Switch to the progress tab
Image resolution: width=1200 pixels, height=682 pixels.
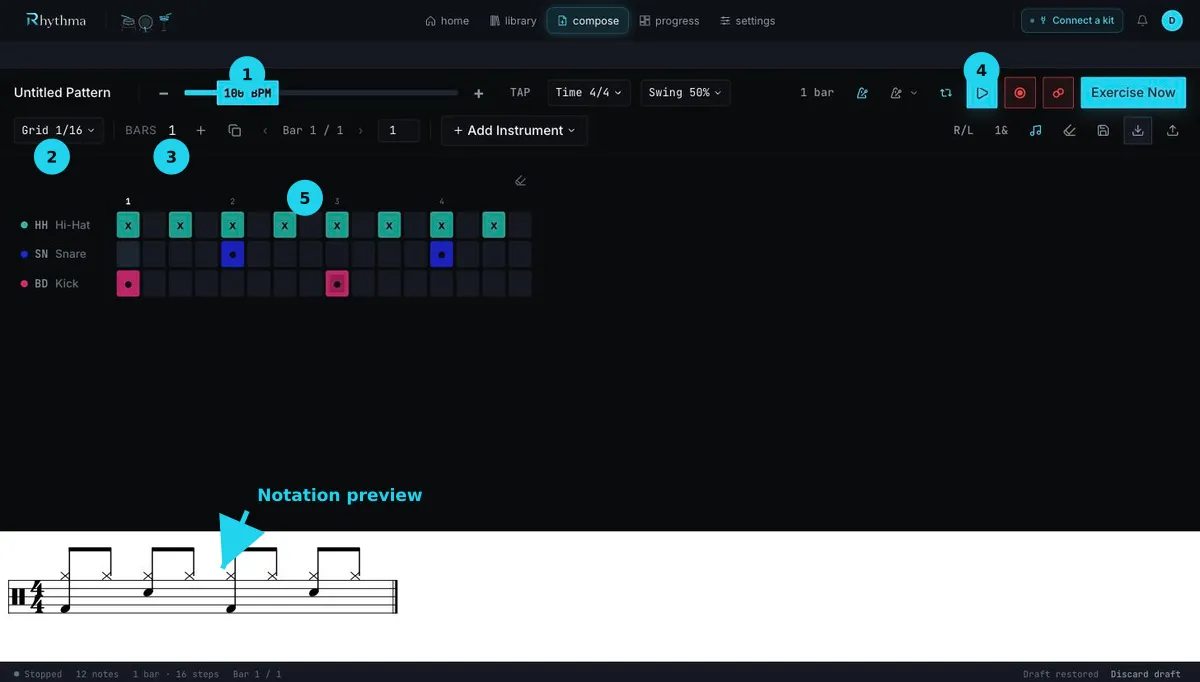pyautogui.click(x=670, y=21)
